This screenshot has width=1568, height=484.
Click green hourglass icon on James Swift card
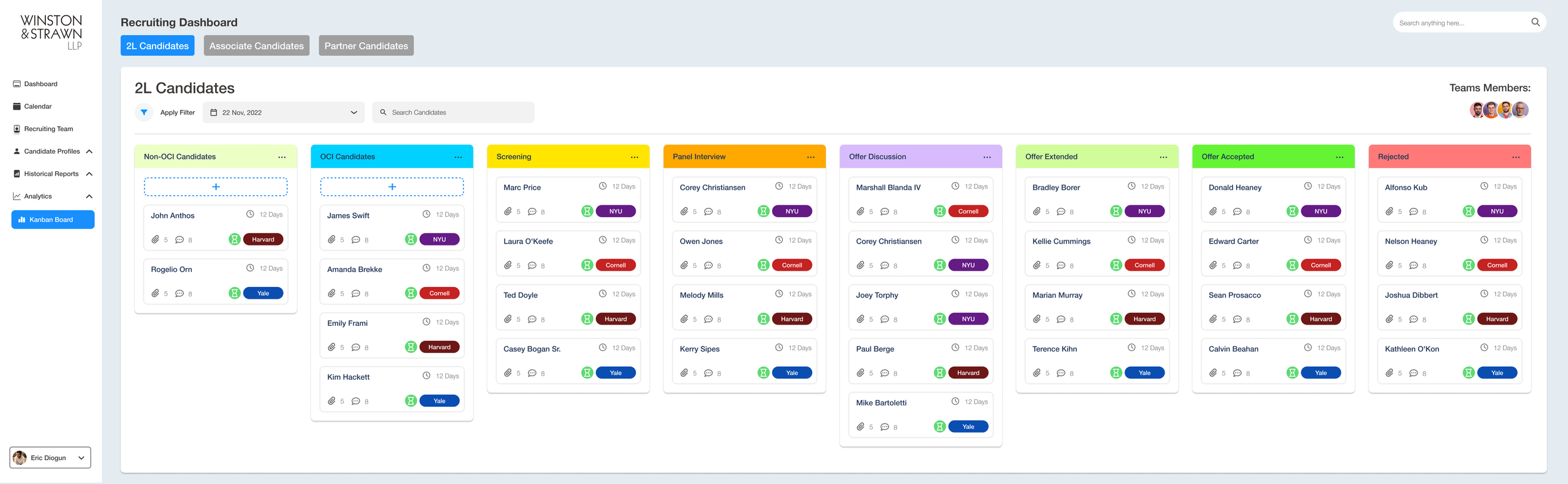(411, 239)
